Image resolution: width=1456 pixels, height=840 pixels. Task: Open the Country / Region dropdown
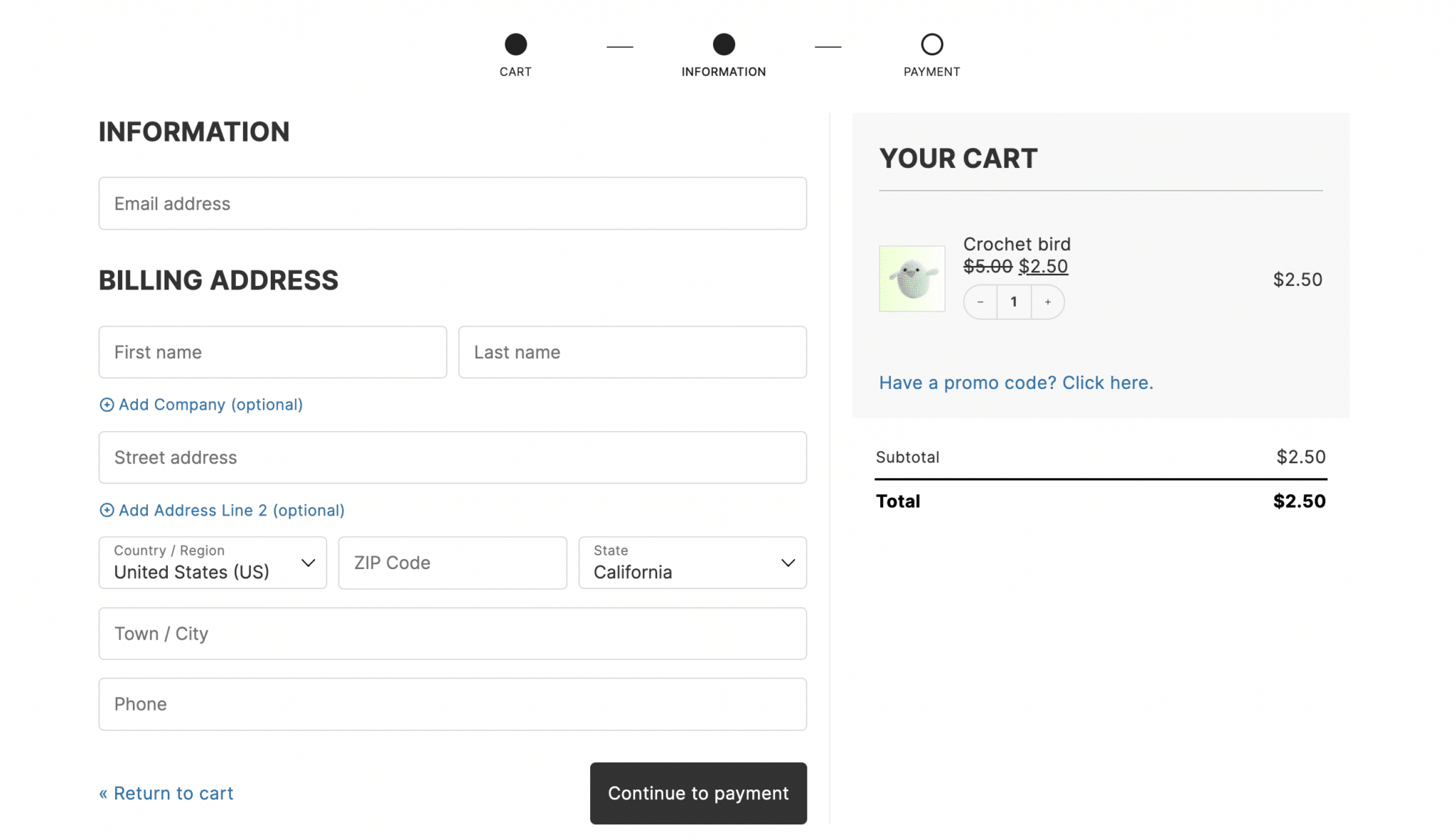pyautogui.click(x=212, y=563)
